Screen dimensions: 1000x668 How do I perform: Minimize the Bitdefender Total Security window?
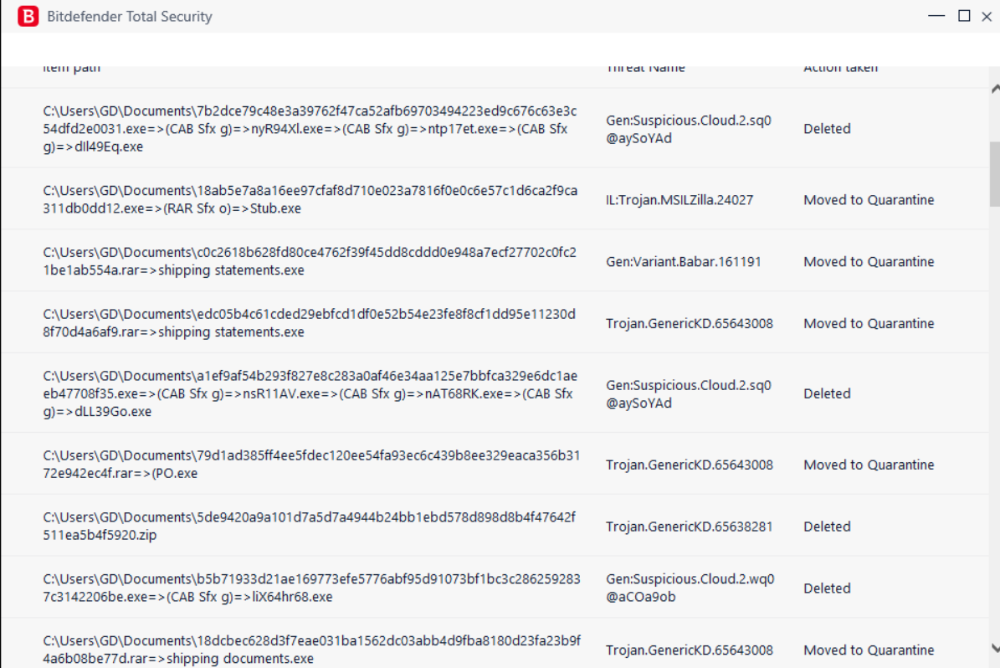(936, 16)
